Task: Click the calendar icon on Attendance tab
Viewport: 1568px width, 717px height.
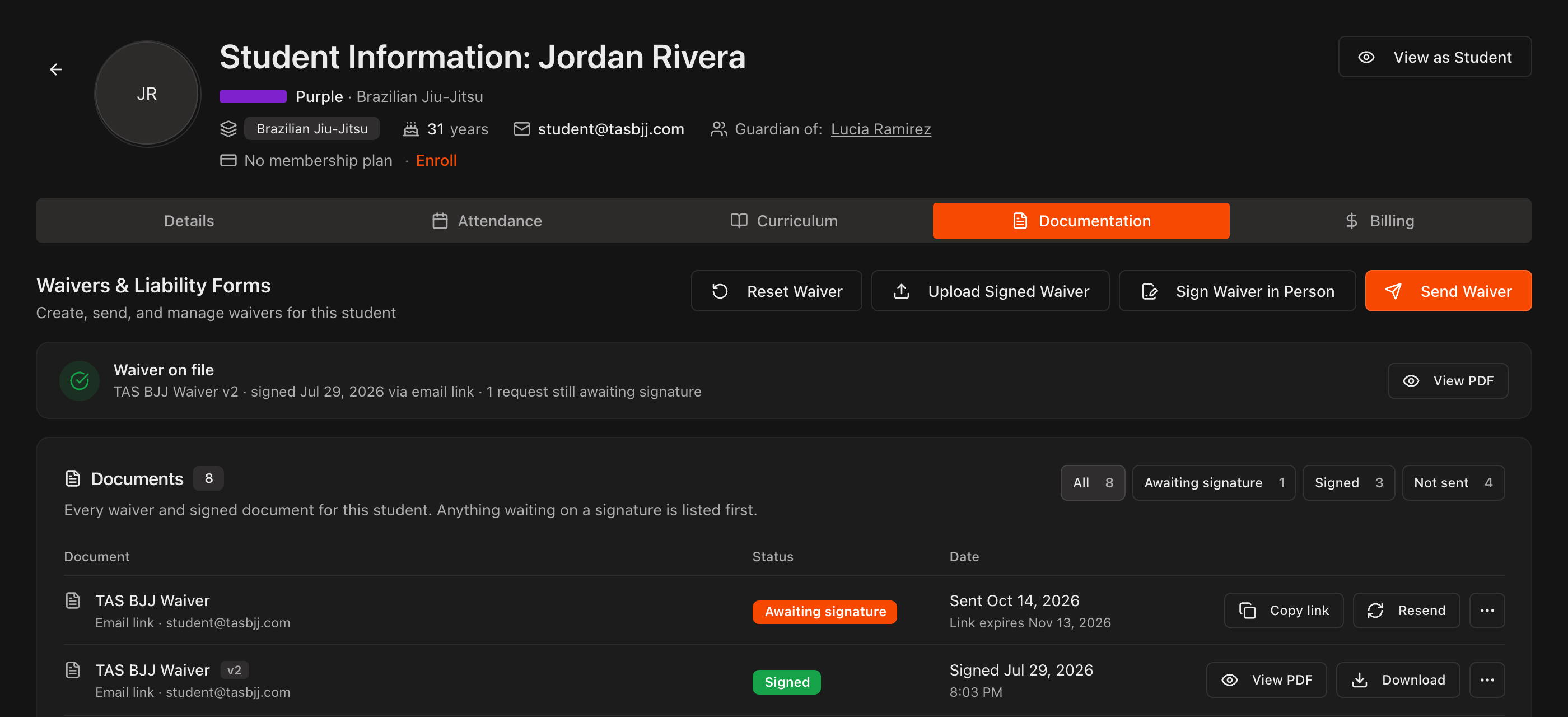Action: click(440, 221)
